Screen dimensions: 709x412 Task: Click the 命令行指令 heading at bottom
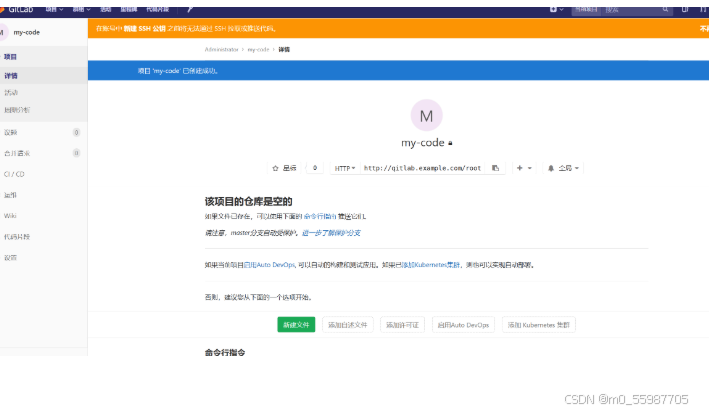(x=225, y=353)
